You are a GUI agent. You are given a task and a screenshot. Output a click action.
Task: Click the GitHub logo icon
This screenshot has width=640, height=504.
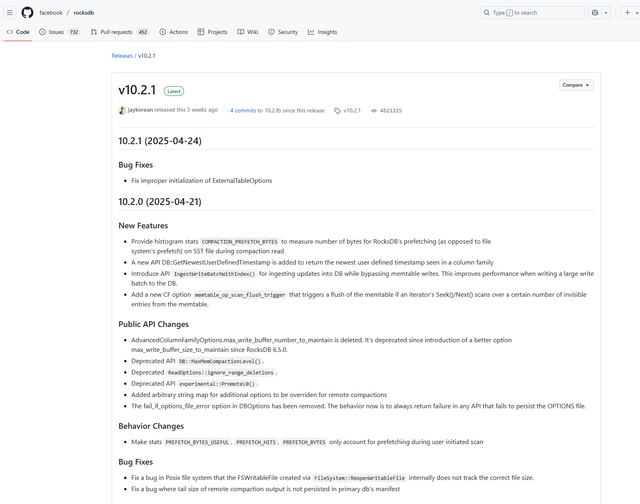tap(27, 13)
